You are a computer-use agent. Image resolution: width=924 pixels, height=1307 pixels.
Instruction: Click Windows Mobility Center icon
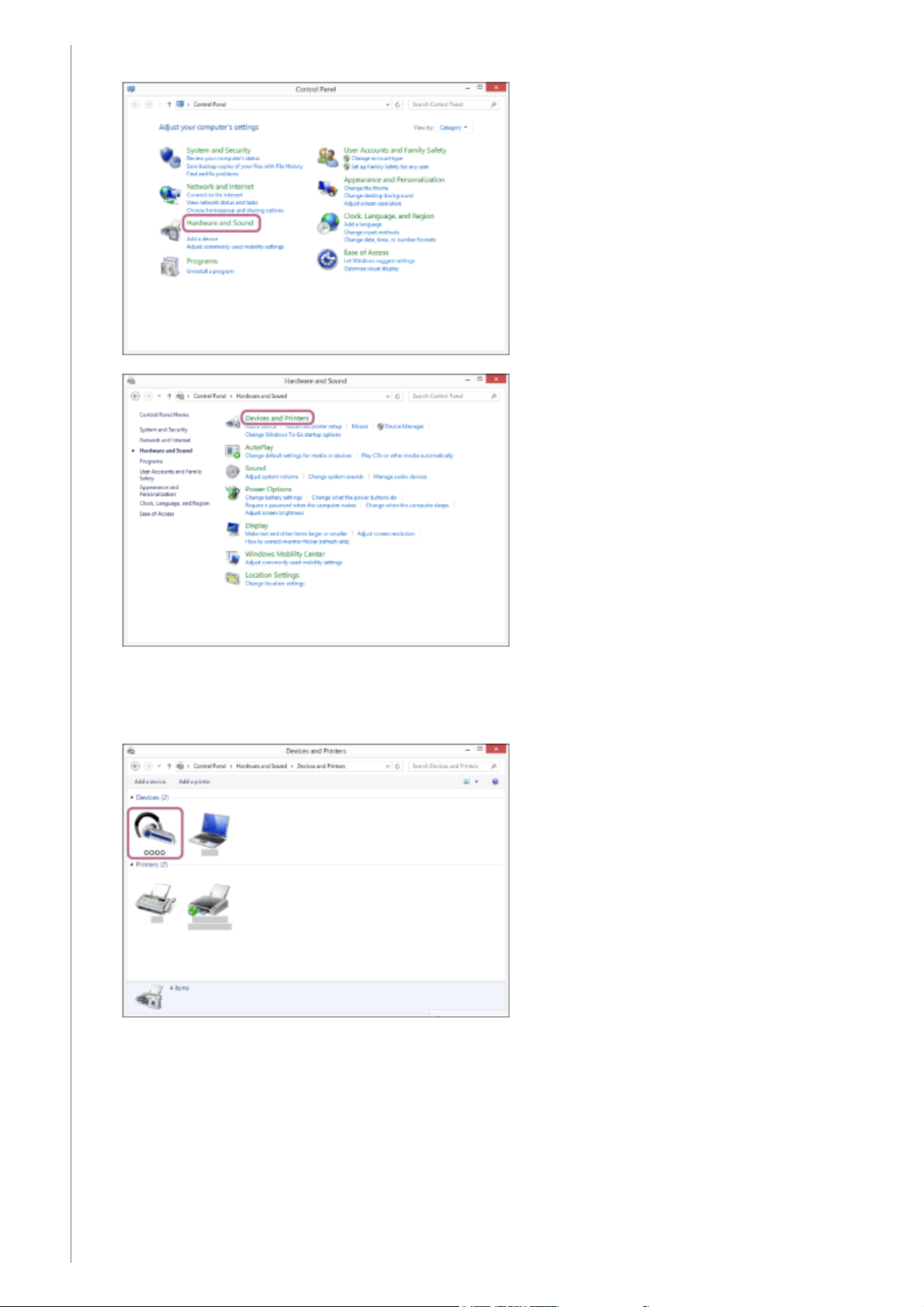232,557
